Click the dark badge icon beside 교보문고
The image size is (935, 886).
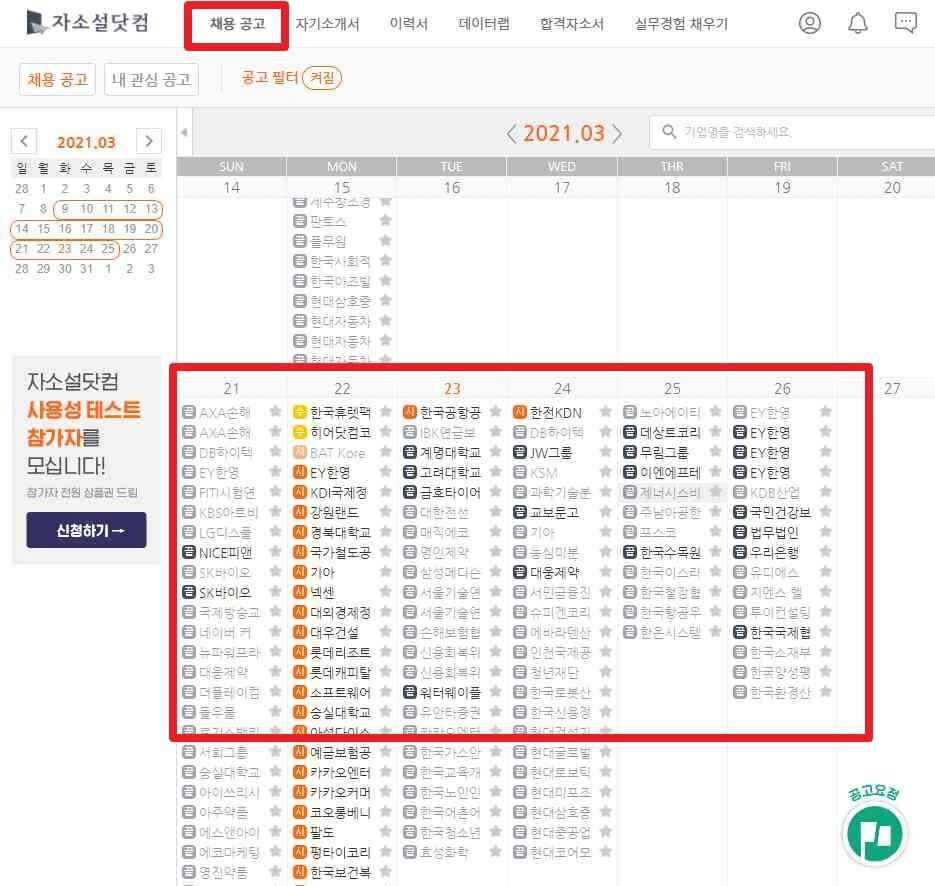click(519, 512)
